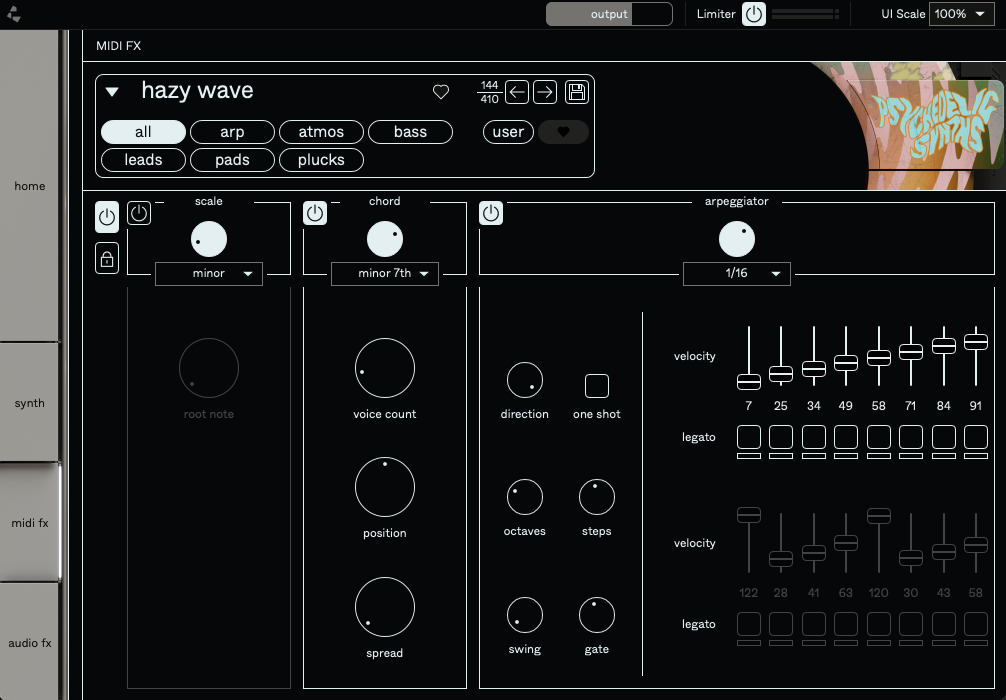Click the chord type knob

click(x=385, y=239)
